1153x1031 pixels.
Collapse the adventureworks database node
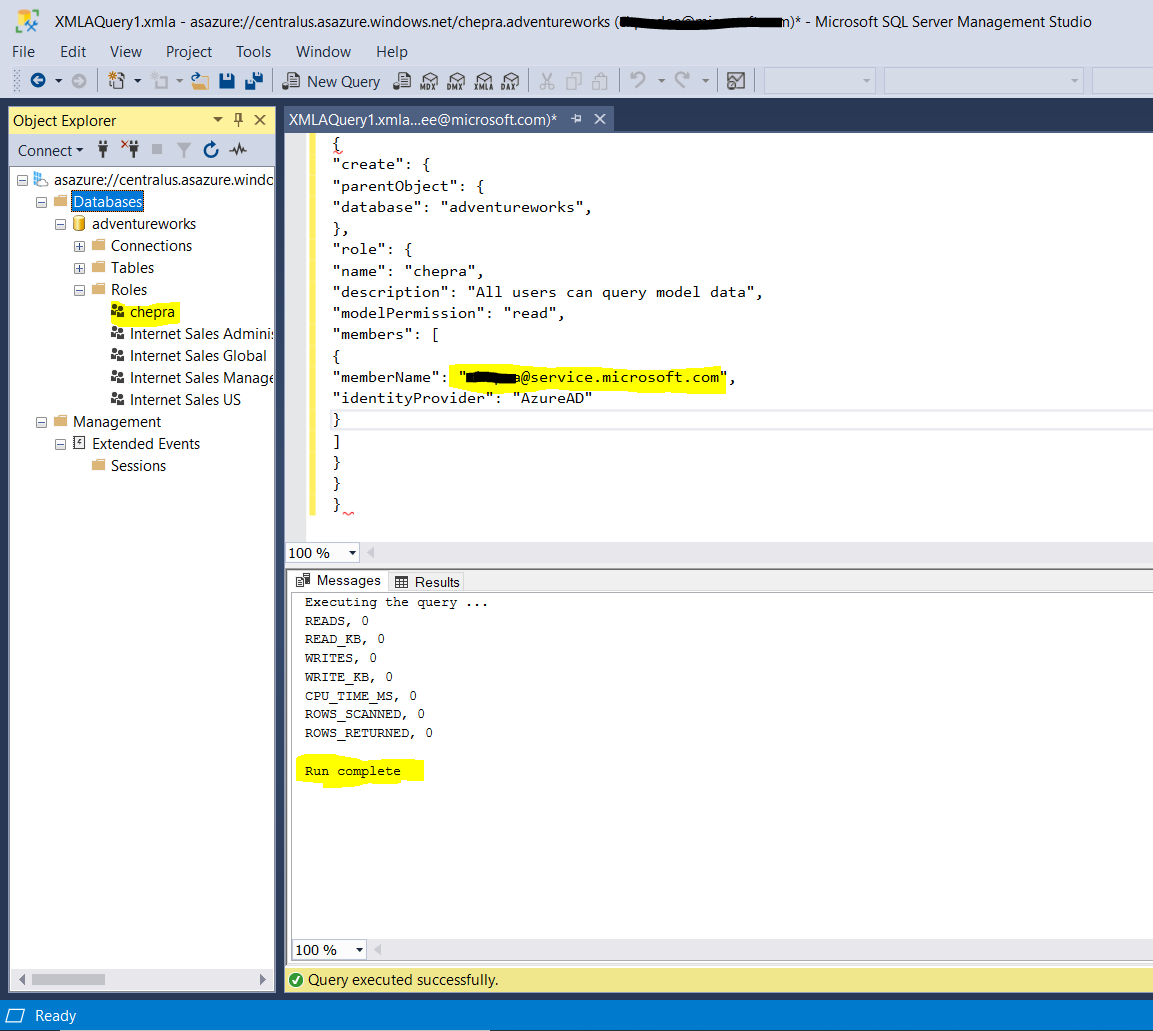pos(60,224)
